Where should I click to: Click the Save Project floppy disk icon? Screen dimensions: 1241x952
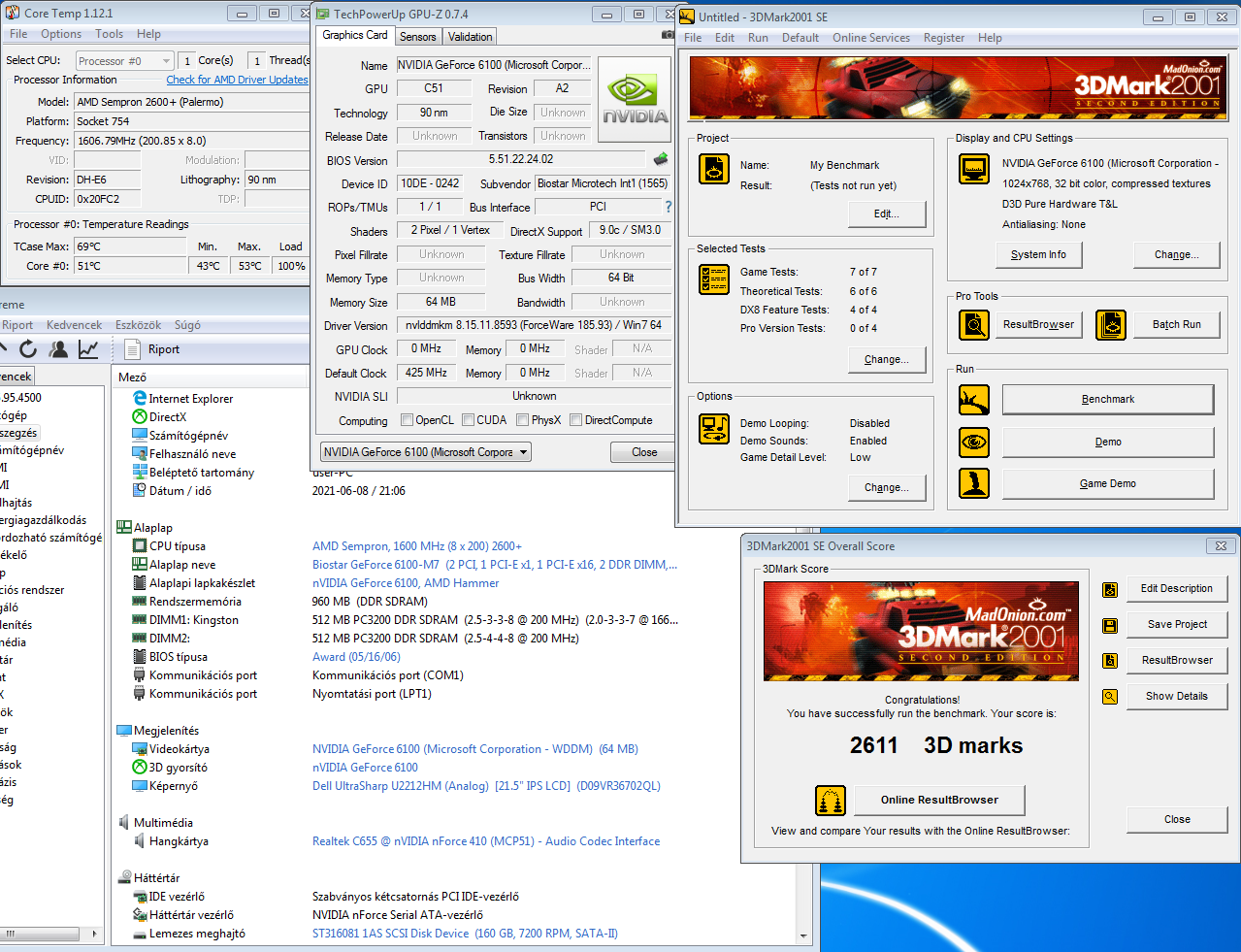click(x=1109, y=625)
